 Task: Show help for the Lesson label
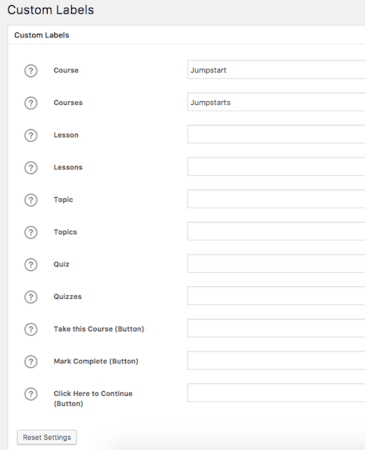pyautogui.click(x=31, y=135)
